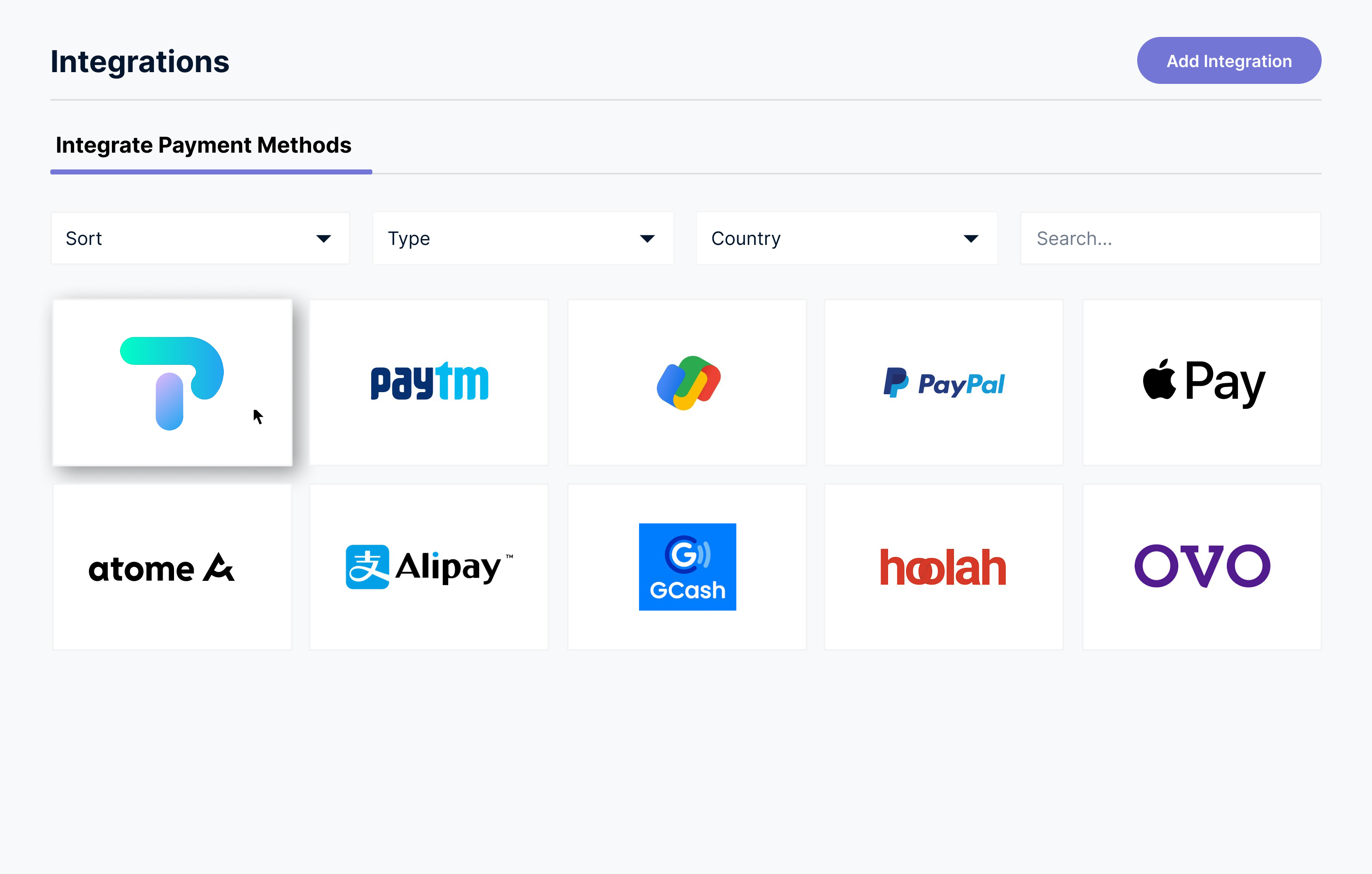1372x874 pixels.
Task: Click the first unknown logo card
Action: (x=172, y=383)
